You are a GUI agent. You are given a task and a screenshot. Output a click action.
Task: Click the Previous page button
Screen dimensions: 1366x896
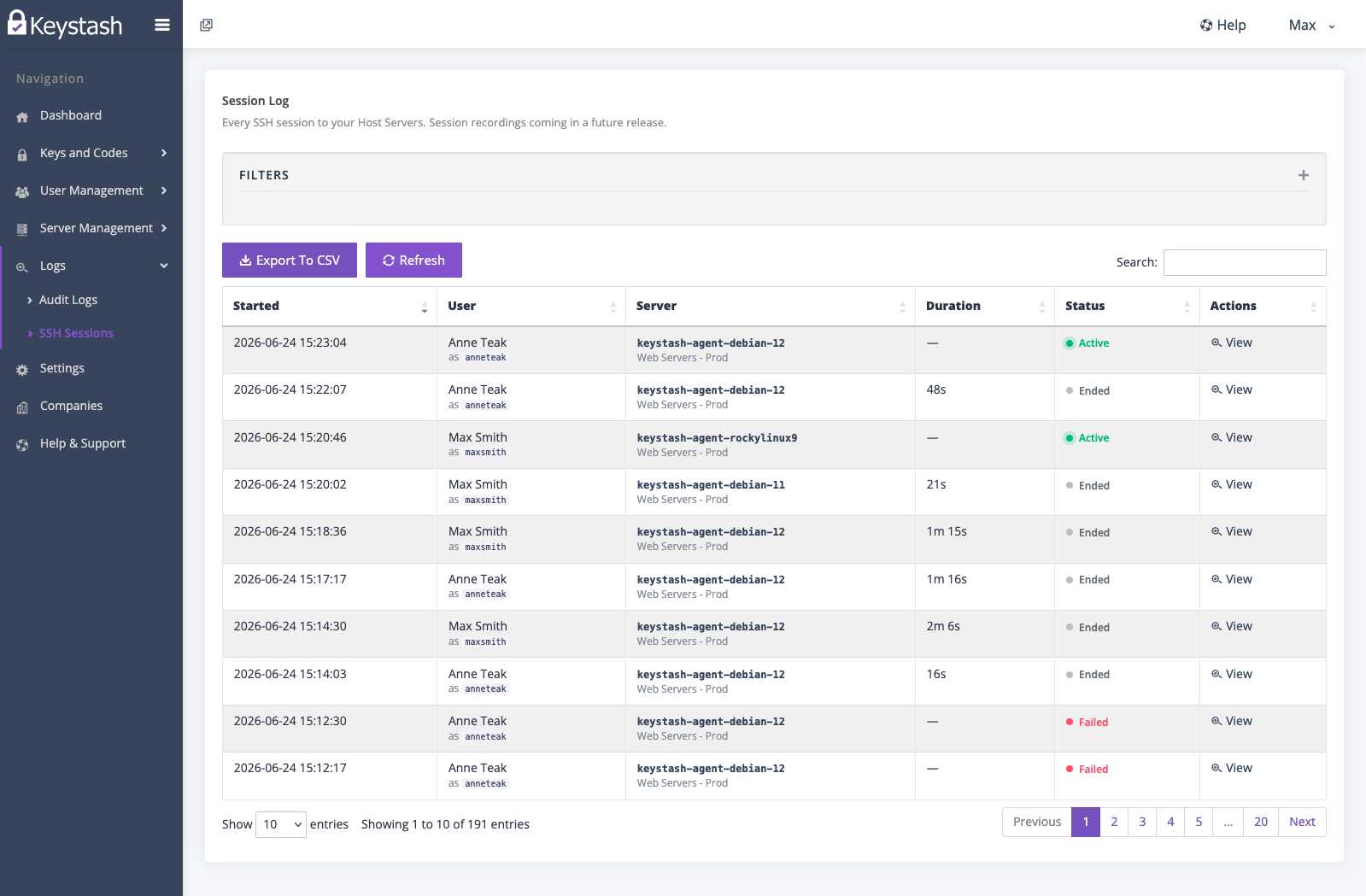[1037, 822]
